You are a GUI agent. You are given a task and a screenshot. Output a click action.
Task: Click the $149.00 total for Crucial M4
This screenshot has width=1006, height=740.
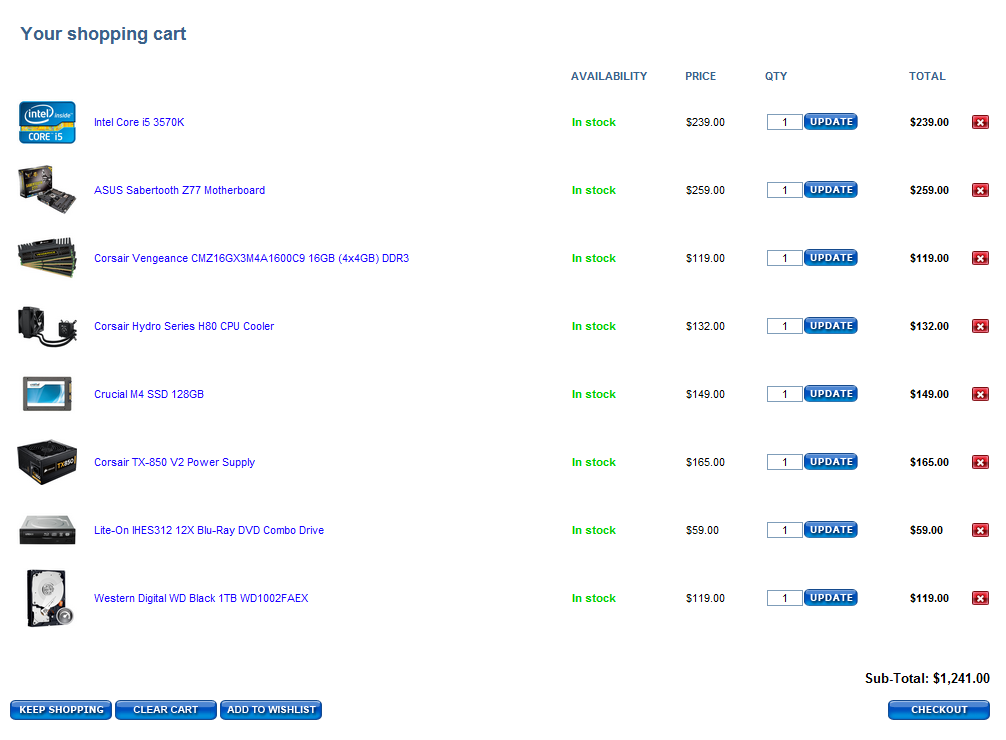click(x=929, y=394)
